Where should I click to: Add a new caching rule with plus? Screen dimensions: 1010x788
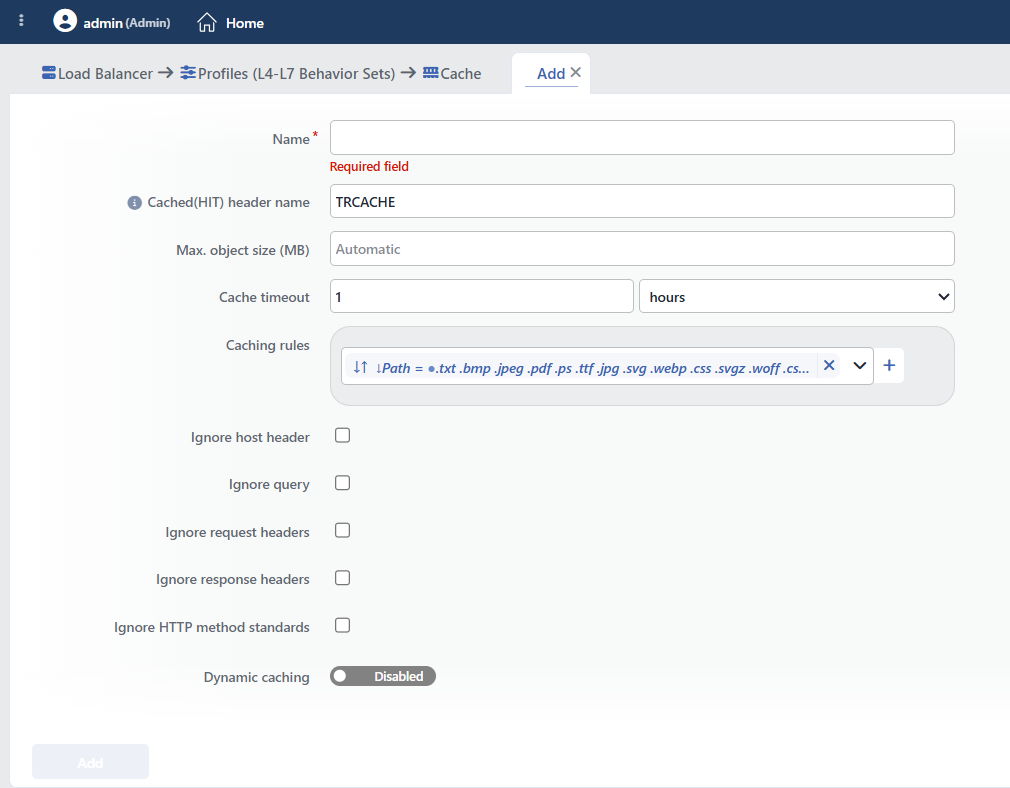click(x=889, y=365)
